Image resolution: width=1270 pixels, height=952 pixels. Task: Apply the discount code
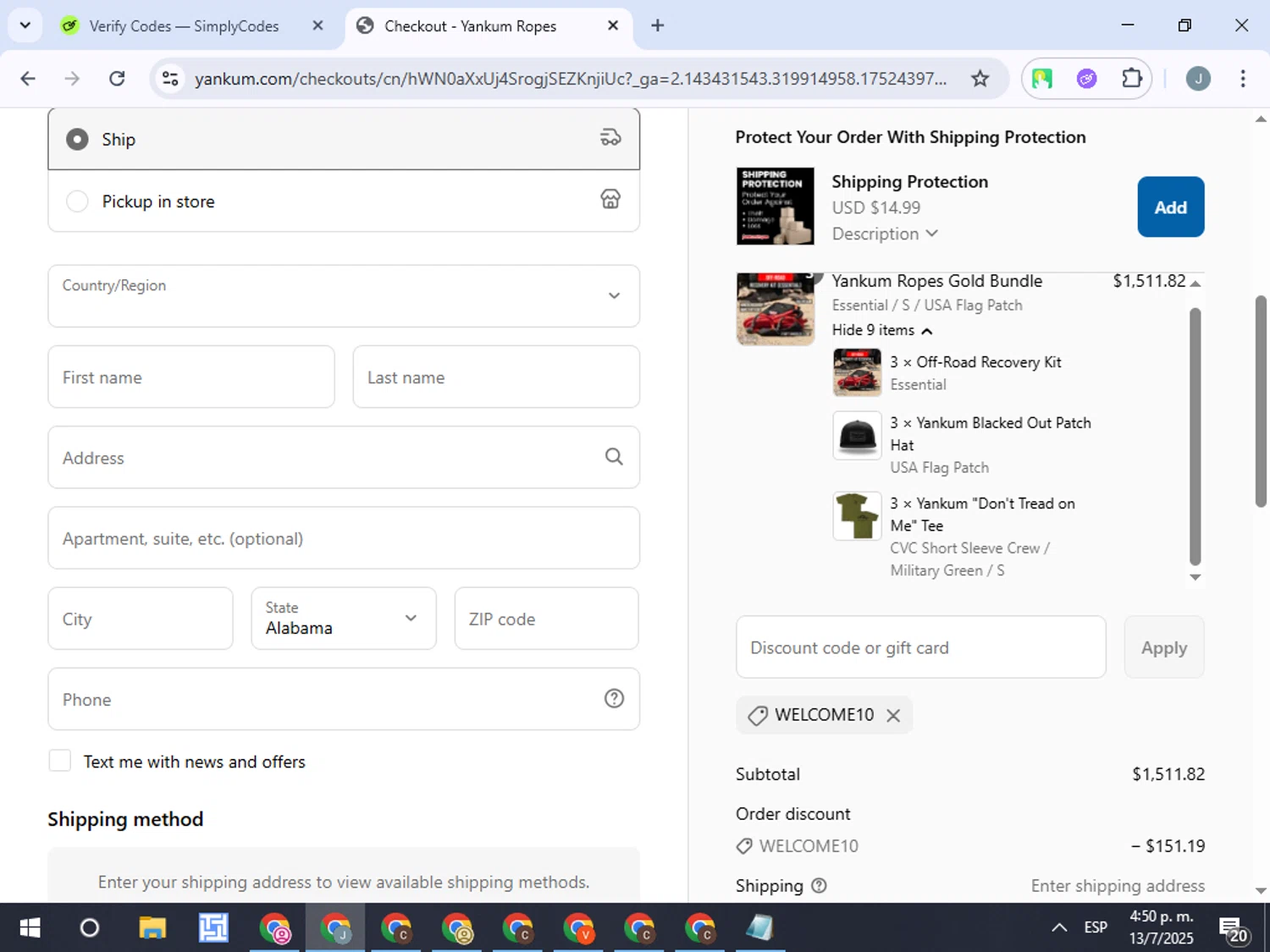point(1163,647)
